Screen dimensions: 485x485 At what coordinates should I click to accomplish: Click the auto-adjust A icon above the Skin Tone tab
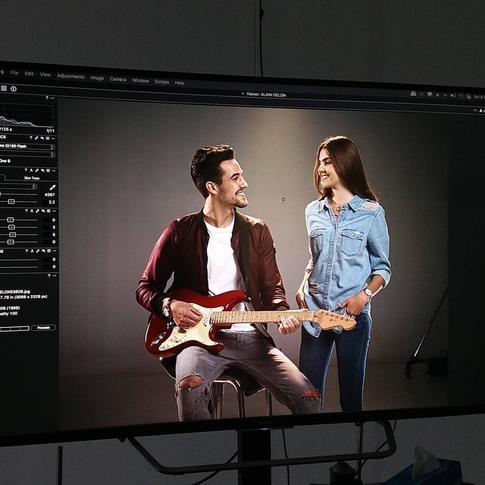32,170
